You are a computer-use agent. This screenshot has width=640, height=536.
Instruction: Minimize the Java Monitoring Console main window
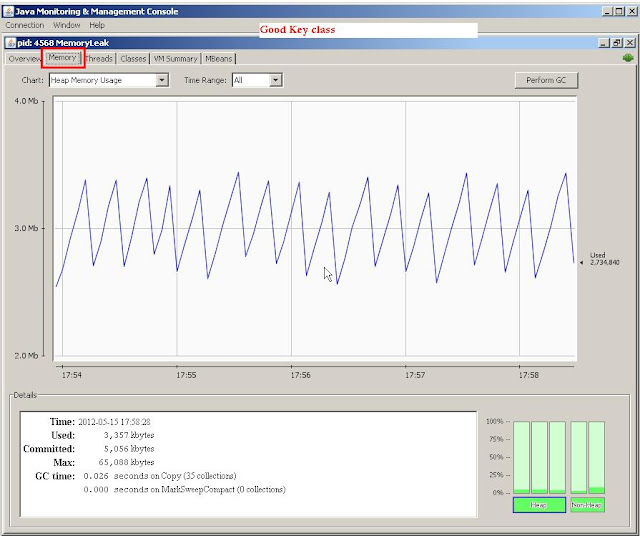[x=608, y=11]
